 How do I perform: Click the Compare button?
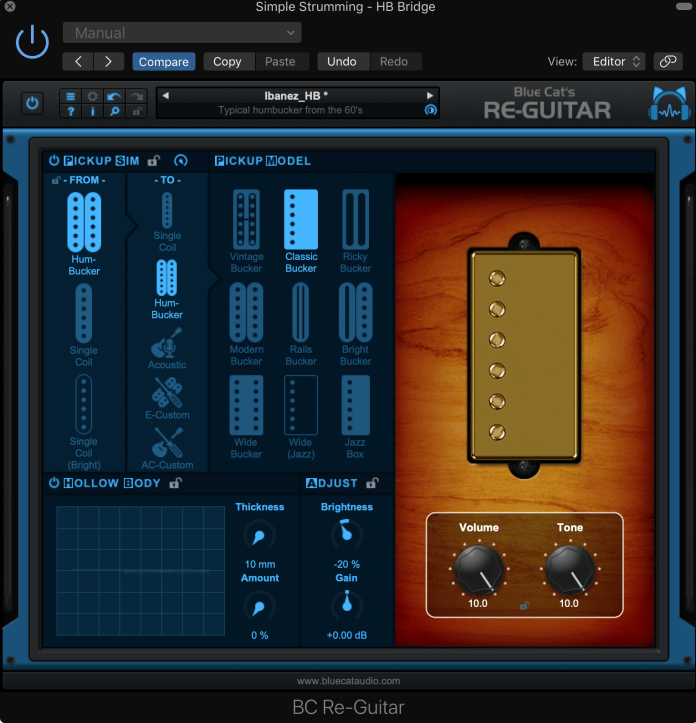[164, 61]
